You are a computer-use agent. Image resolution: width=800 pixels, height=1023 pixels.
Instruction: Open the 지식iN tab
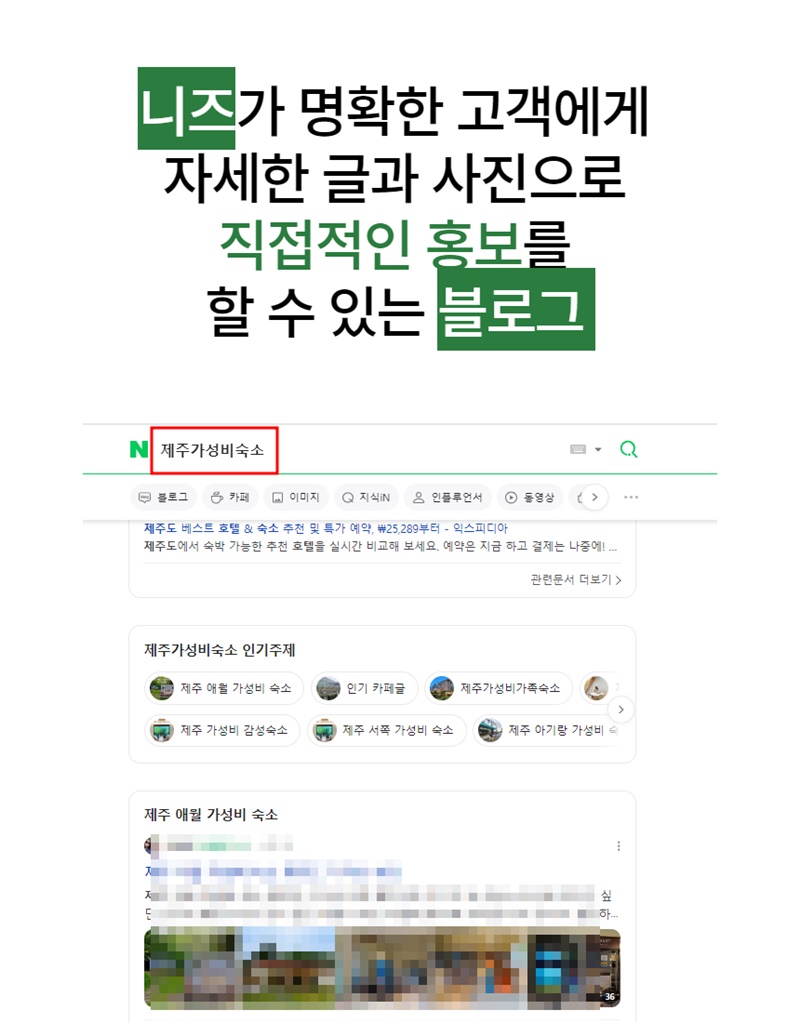pos(366,497)
